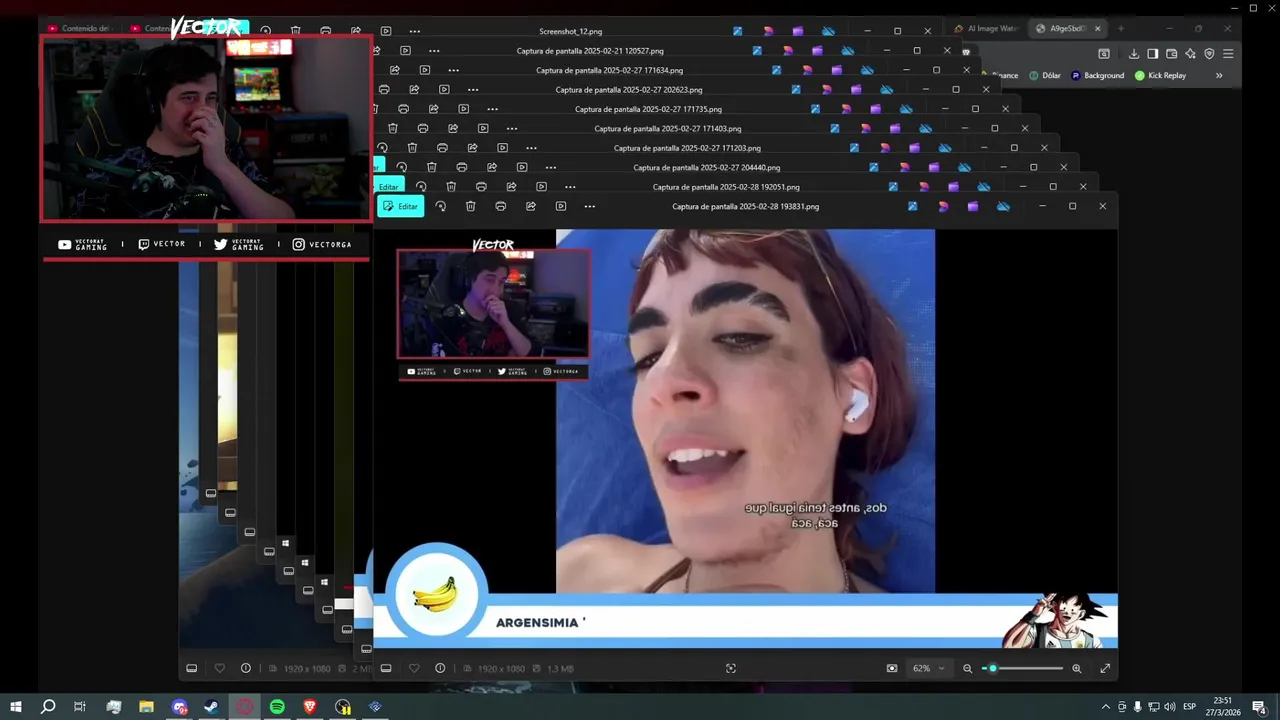
Task: Delete image in the 192051.png window
Action: tap(451, 187)
